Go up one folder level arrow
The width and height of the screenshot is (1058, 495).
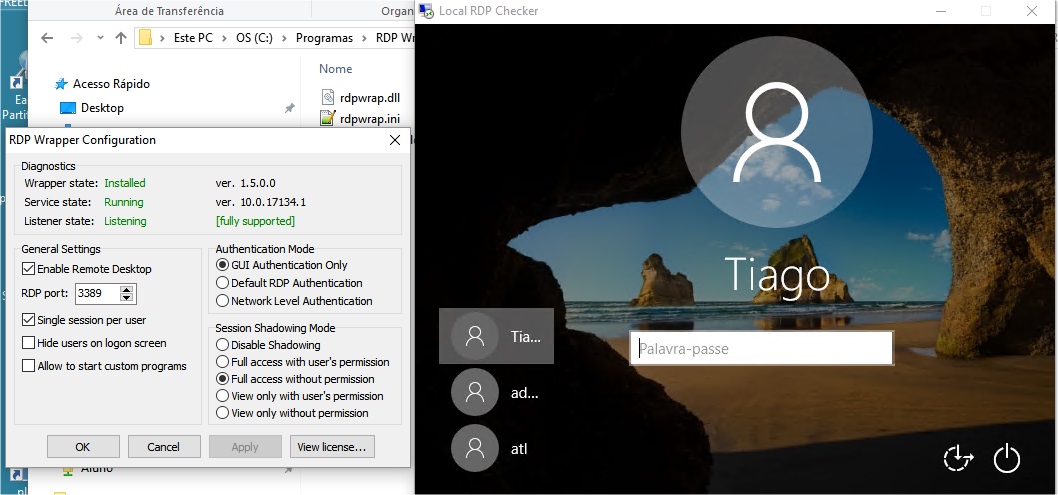(x=121, y=38)
